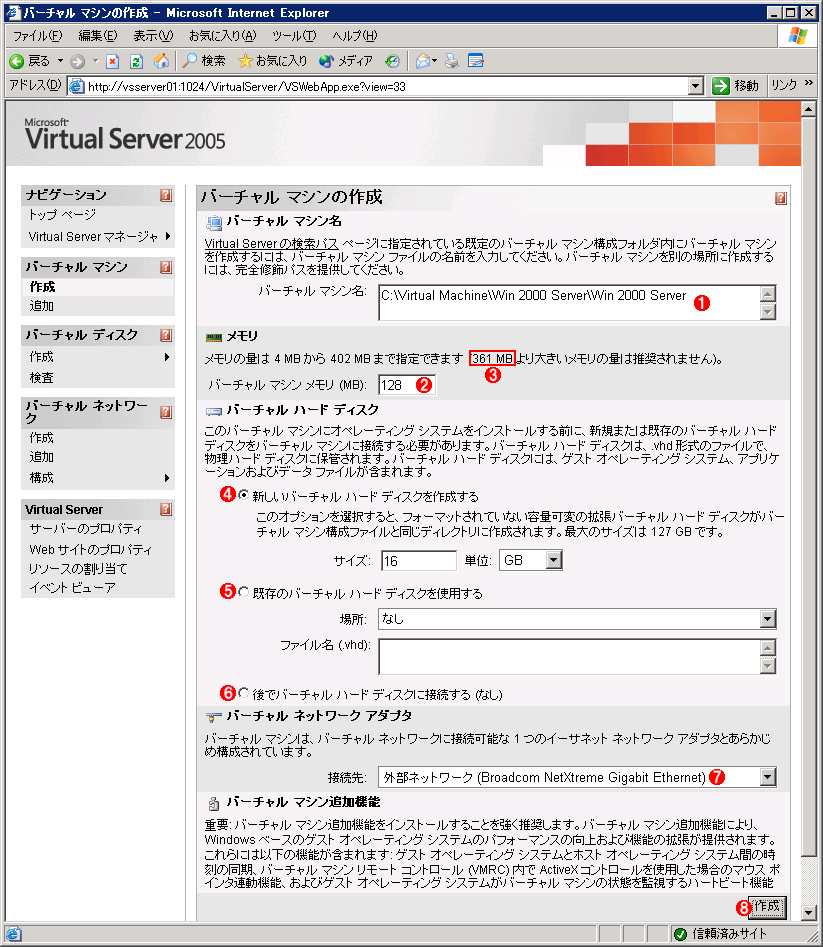Open the 編集(E) menu
The image size is (823, 947).
tap(98, 36)
